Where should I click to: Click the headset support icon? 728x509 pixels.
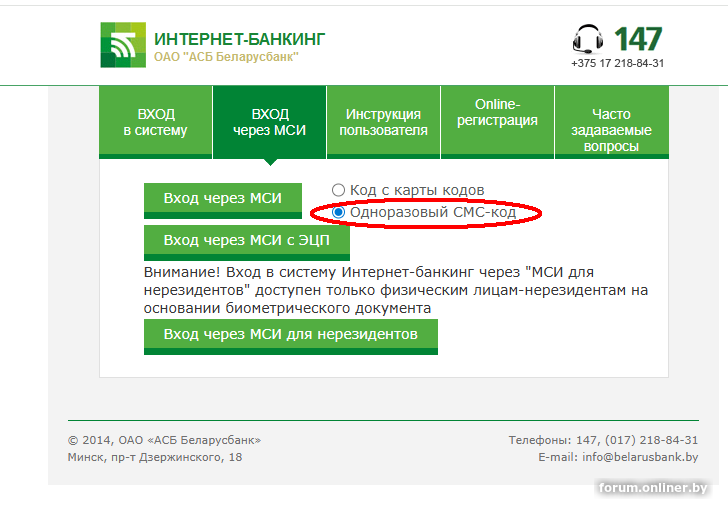[588, 39]
